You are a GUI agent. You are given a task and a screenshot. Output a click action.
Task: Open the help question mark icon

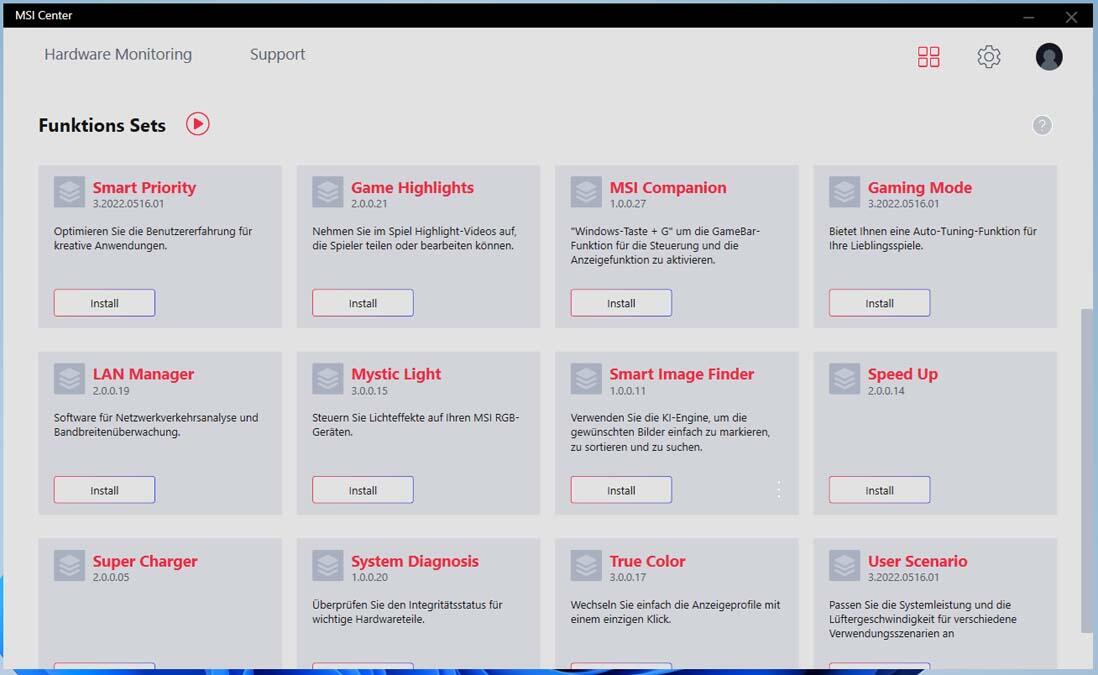tap(1042, 125)
